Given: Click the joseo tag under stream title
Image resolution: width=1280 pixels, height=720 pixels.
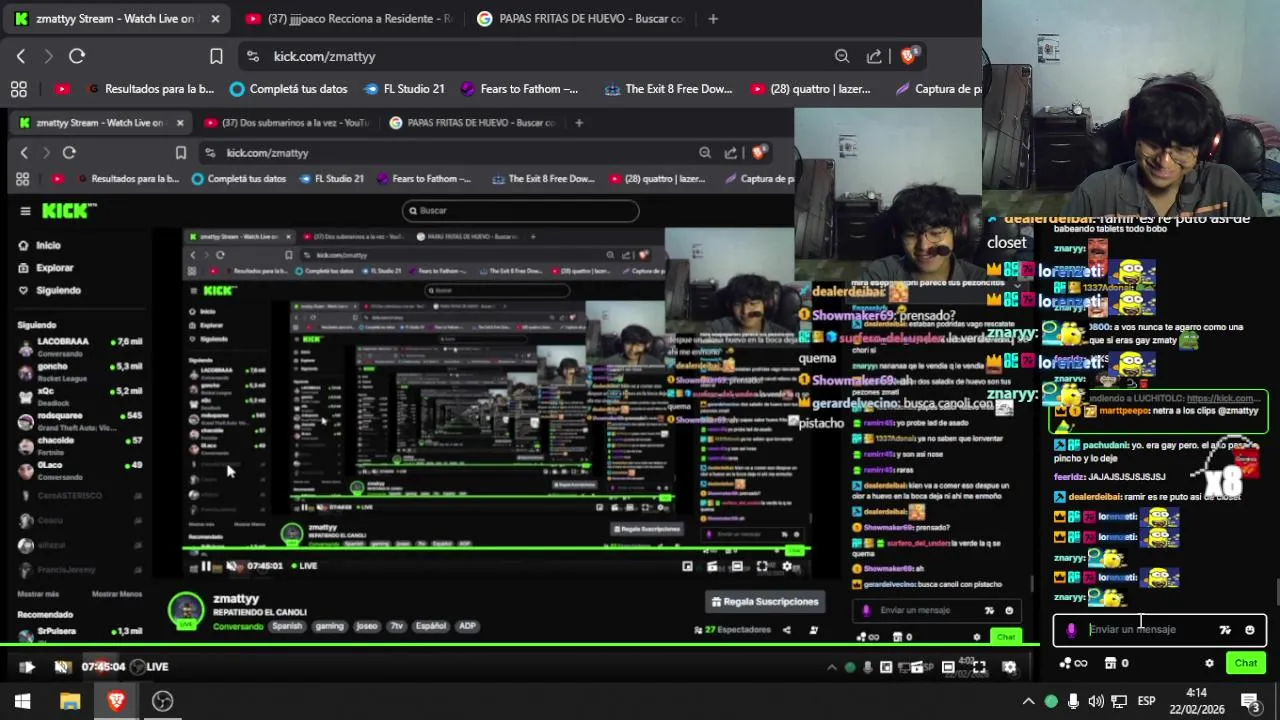Looking at the screenshot, I should (367, 626).
